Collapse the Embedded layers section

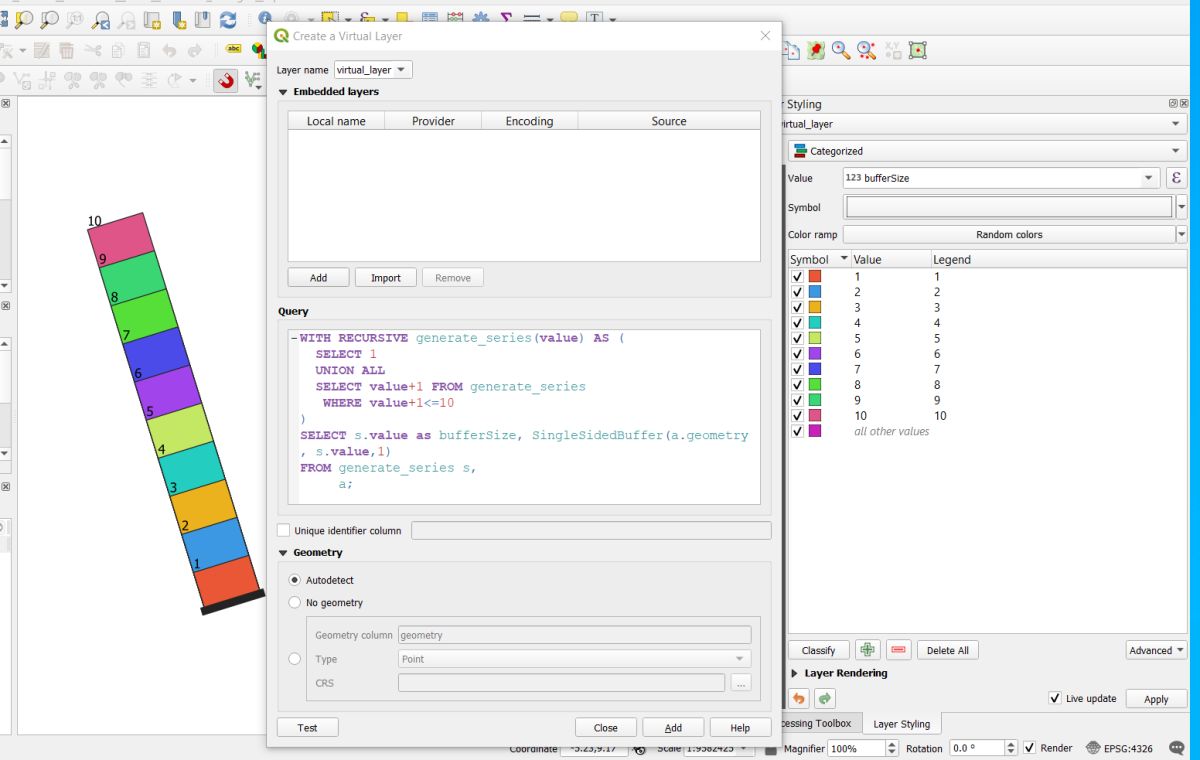[283, 92]
